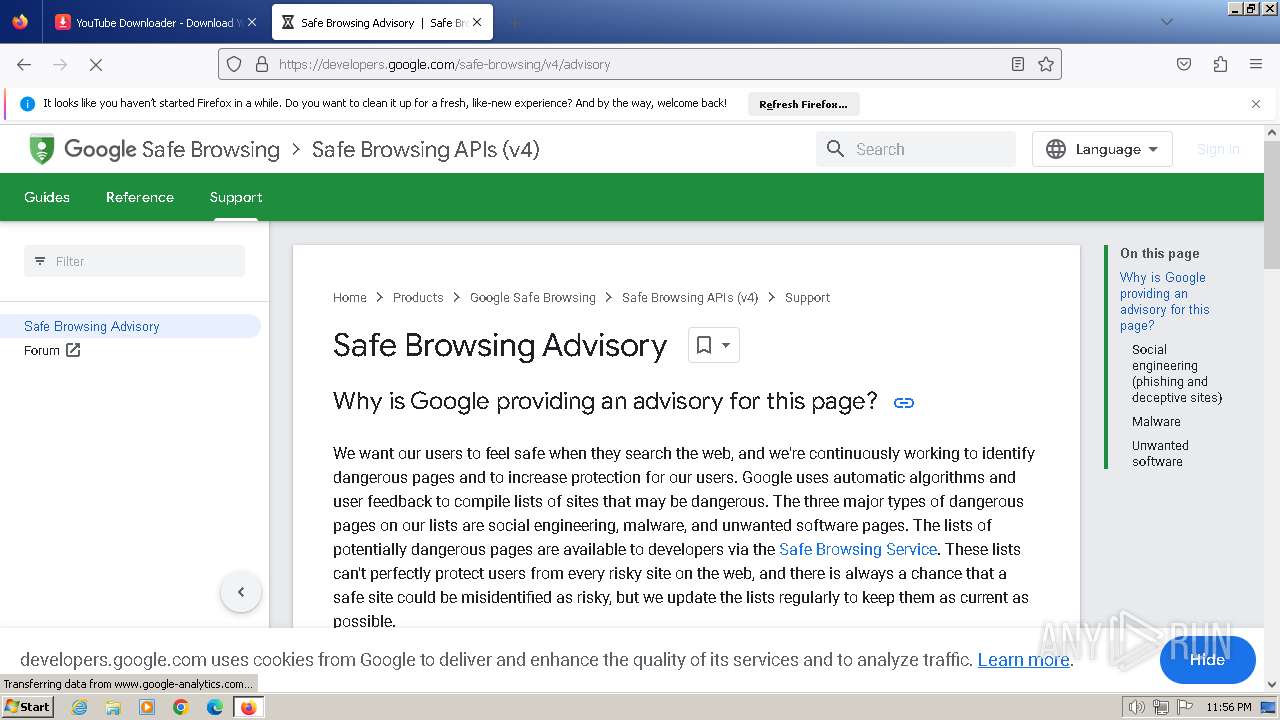Image resolution: width=1280 pixels, height=720 pixels.
Task: Collapse the side navigation panel
Action: 241,592
